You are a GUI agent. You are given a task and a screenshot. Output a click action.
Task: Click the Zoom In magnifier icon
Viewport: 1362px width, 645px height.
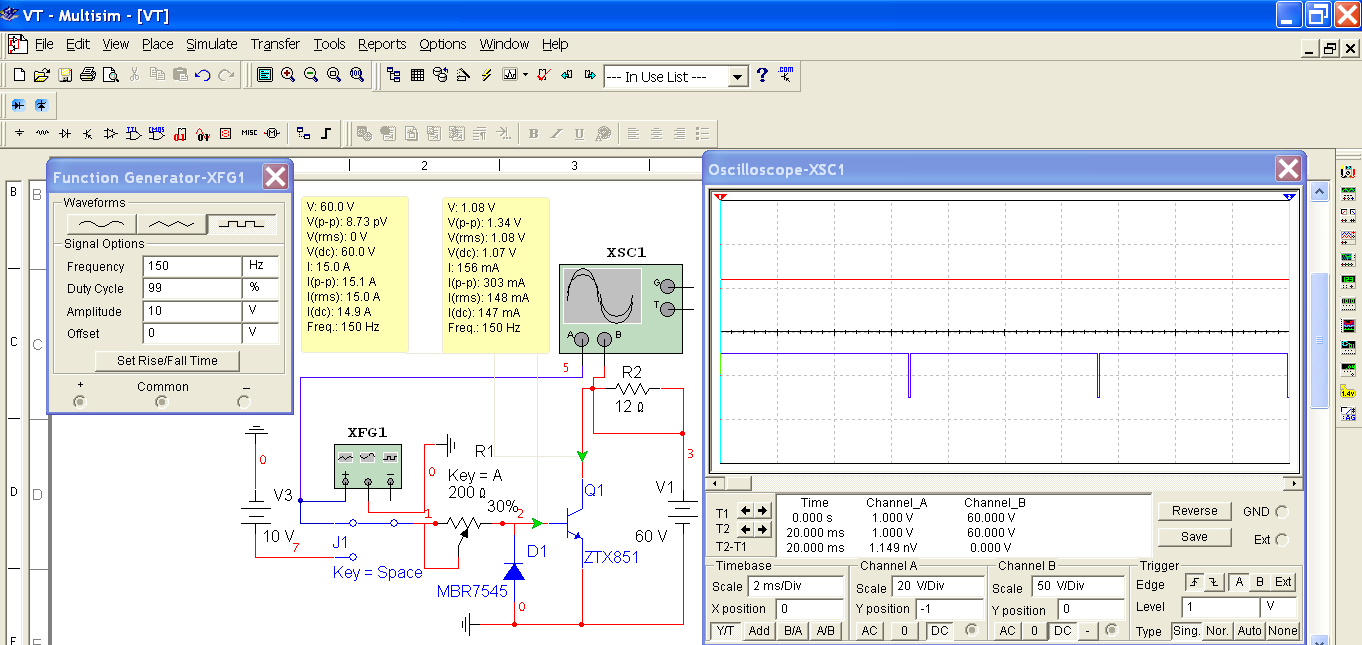[x=288, y=75]
